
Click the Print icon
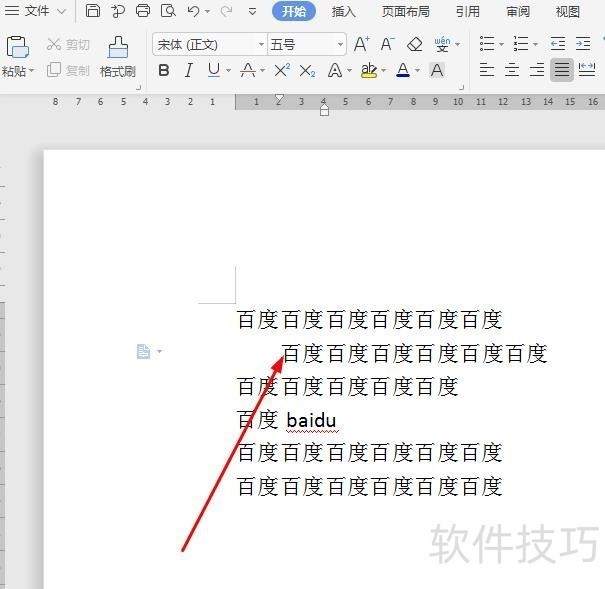[143, 11]
